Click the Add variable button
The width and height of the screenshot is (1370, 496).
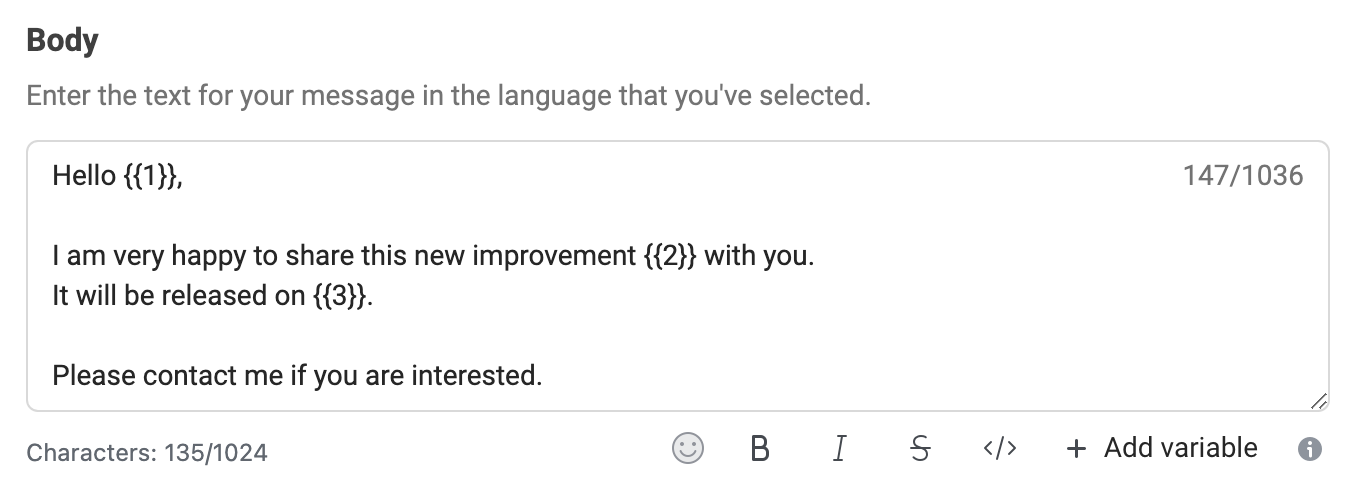(1162, 448)
